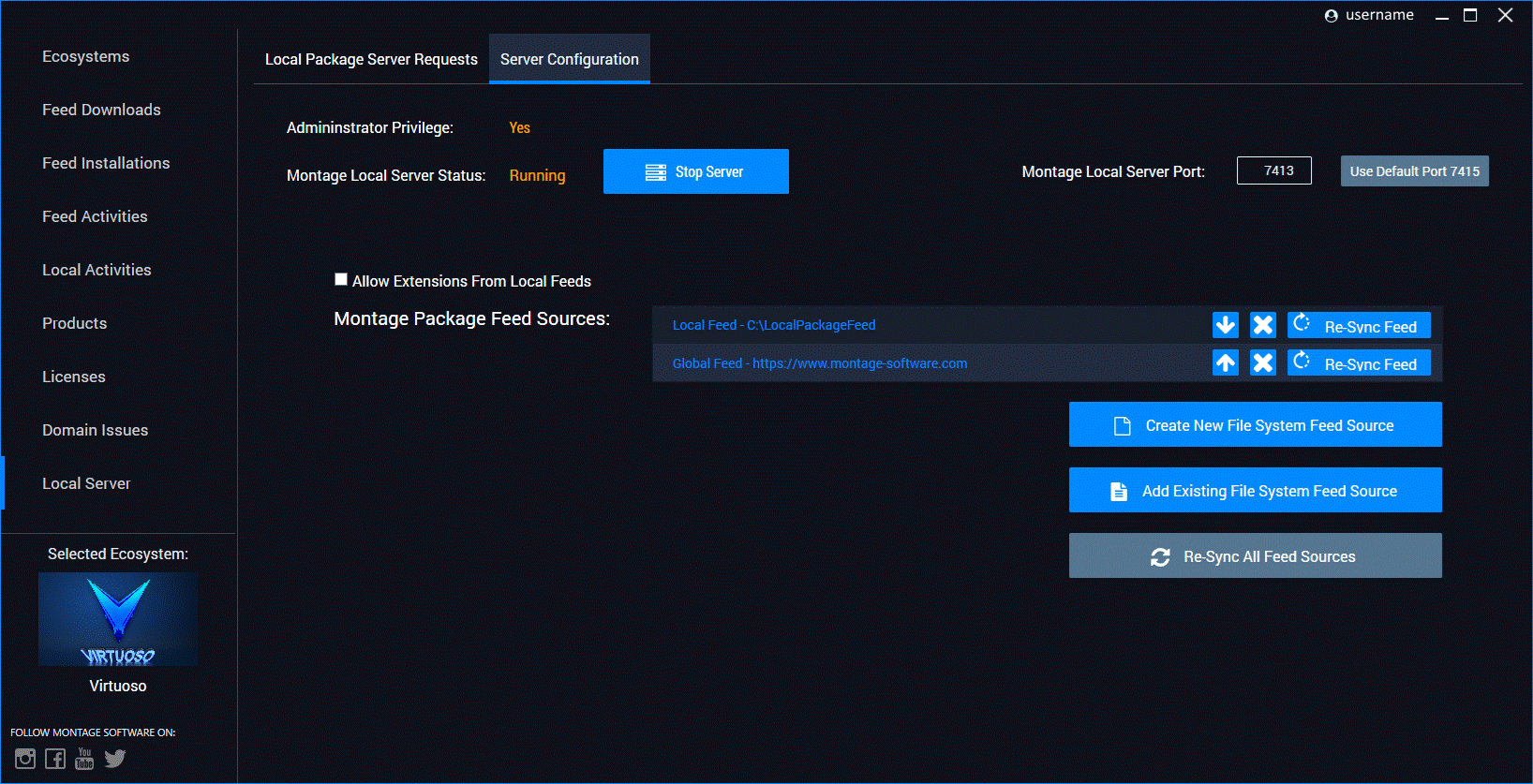1533x784 pixels.
Task: Open the Twitter social icon
Action: click(115, 759)
